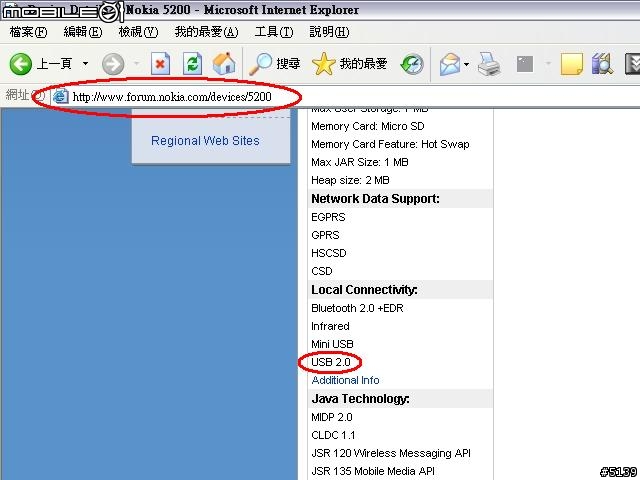Image resolution: width=640 pixels, height=480 pixels.
Task: Stop page loading with red X icon
Action: tap(160, 64)
